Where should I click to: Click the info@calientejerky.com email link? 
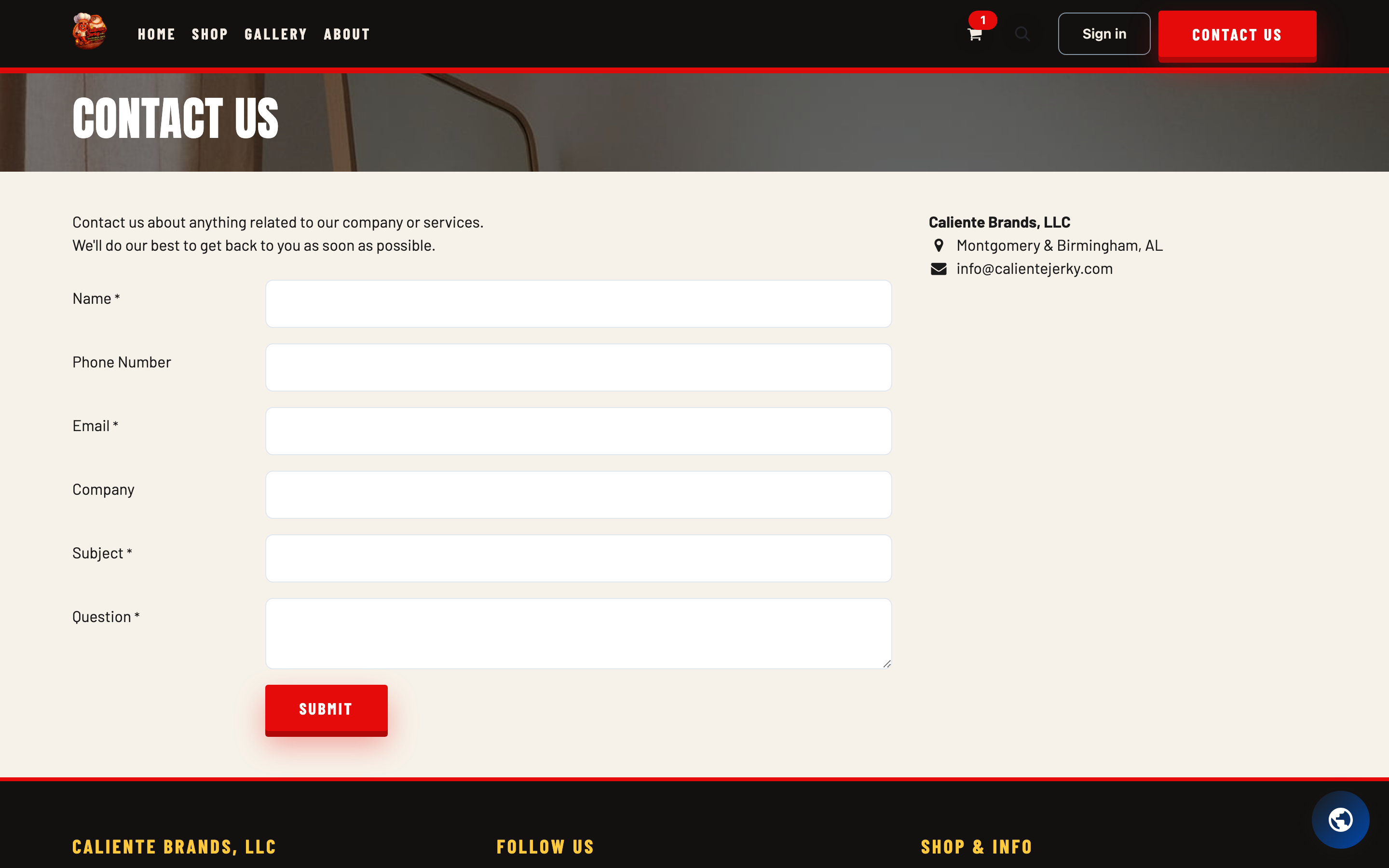1035,269
